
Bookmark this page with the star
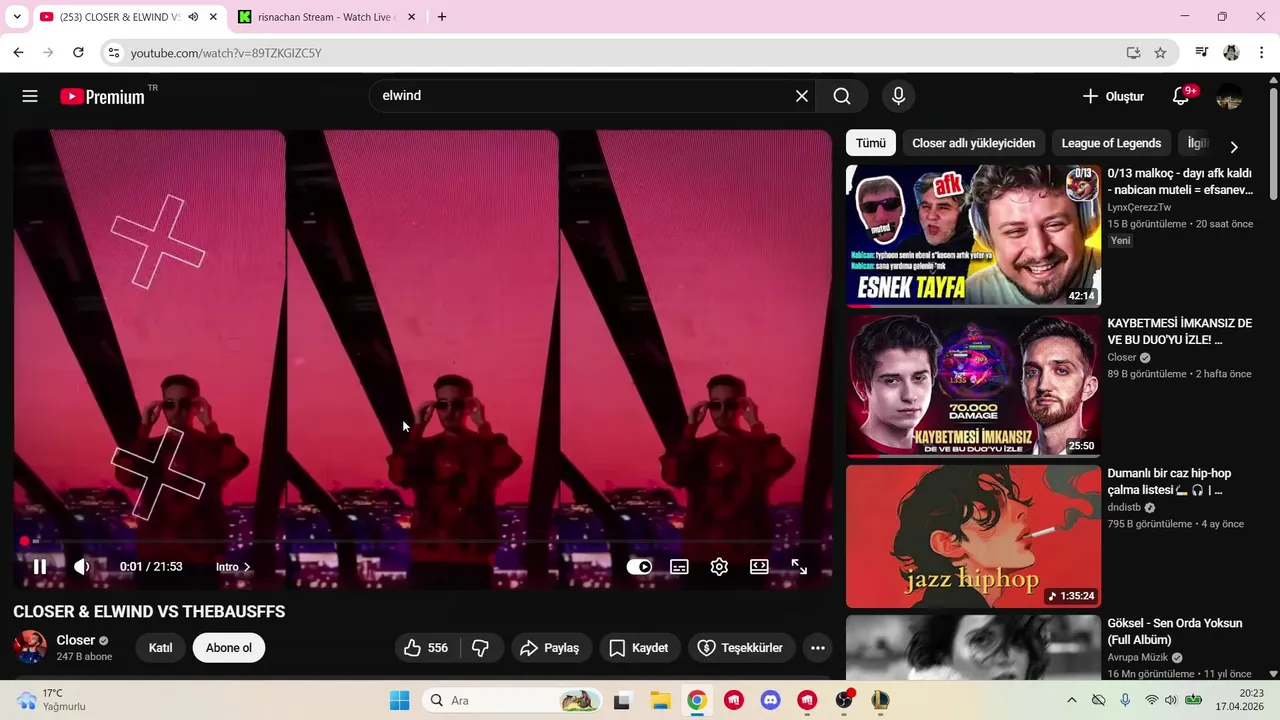[x=1160, y=53]
